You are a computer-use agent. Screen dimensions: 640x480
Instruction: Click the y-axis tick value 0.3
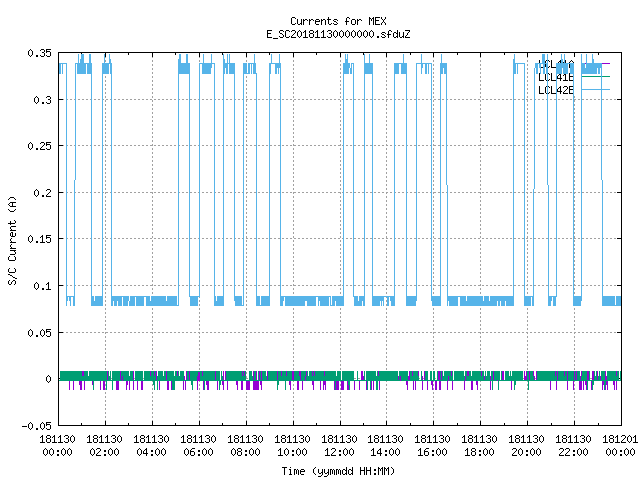pyautogui.click(x=42, y=100)
